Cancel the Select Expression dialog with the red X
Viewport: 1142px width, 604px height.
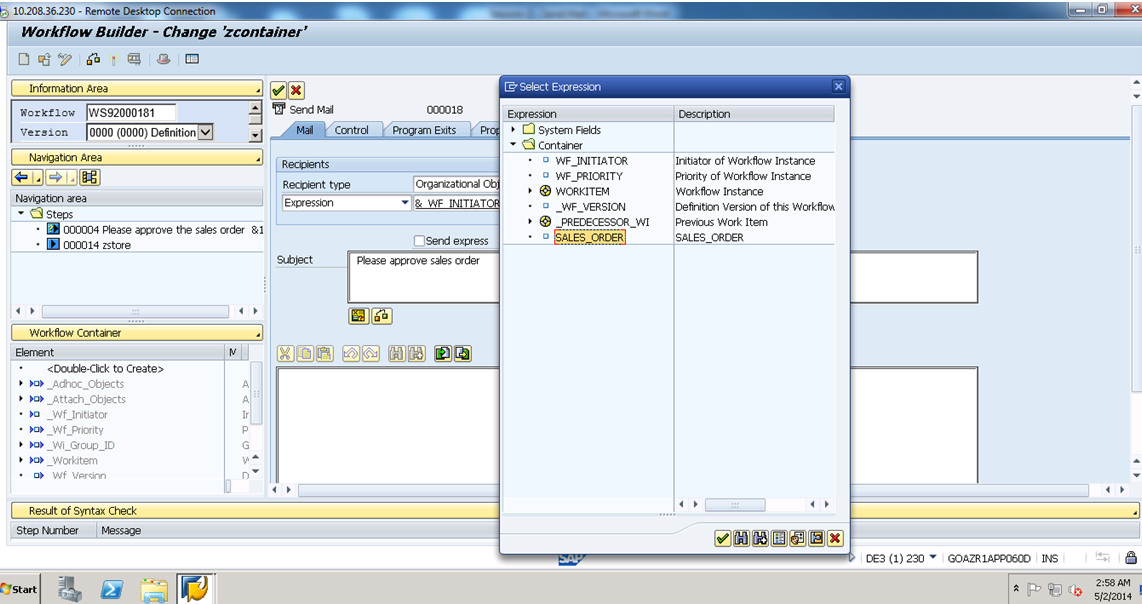[834, 537]
